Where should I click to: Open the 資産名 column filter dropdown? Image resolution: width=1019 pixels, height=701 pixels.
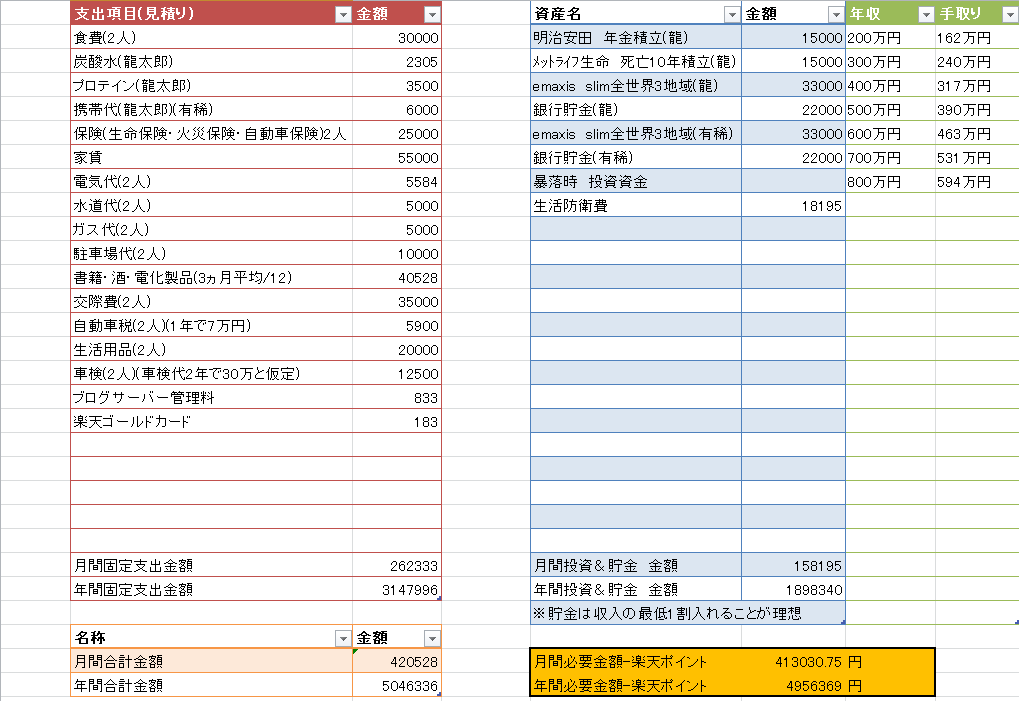(x=732, y=14)
